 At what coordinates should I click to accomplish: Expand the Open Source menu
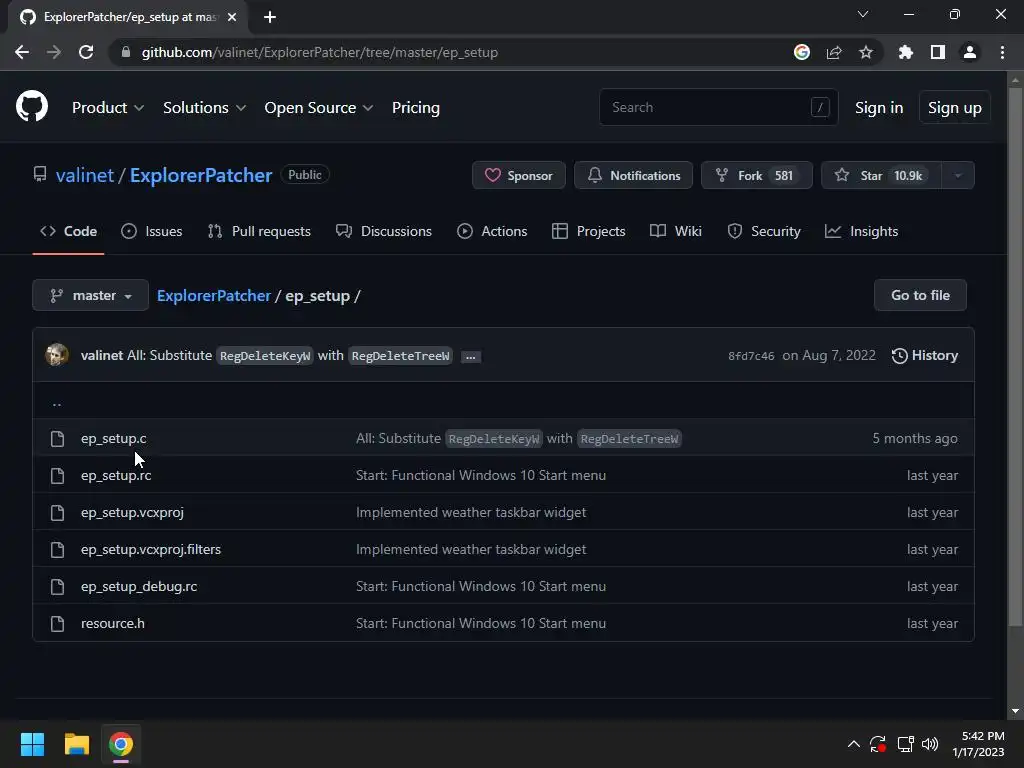click(x=319, y=108)
